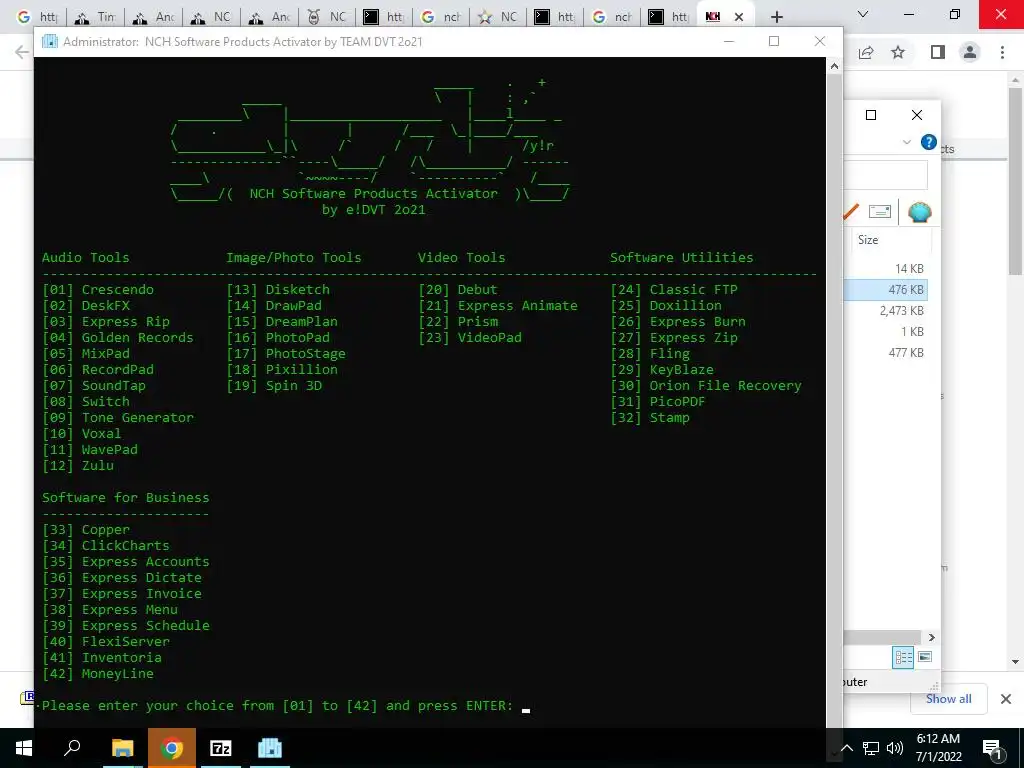
Task: Close the Chrome downloads bar
Action: [1006, 699]
